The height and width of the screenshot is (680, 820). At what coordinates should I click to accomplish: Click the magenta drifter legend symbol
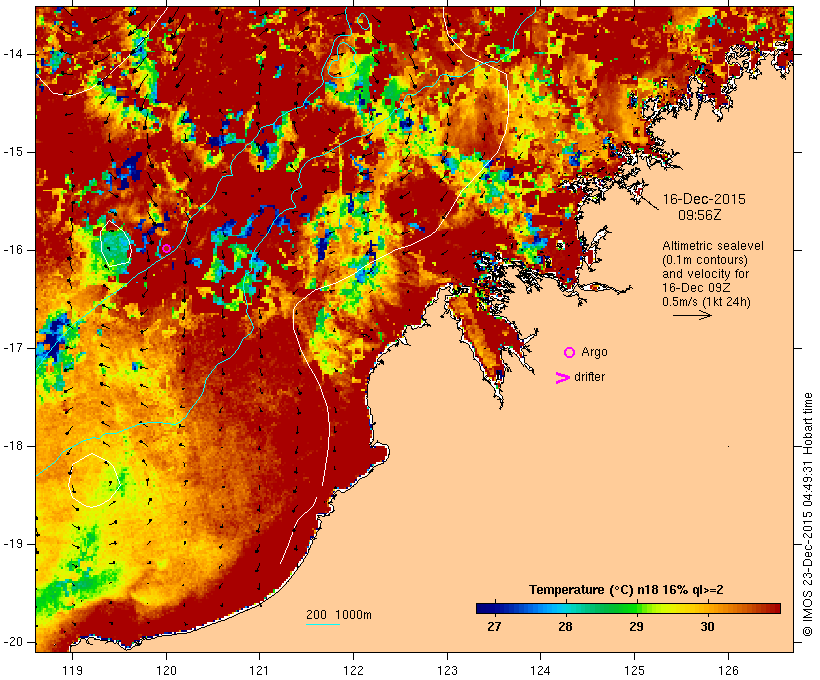click(563, 378)
